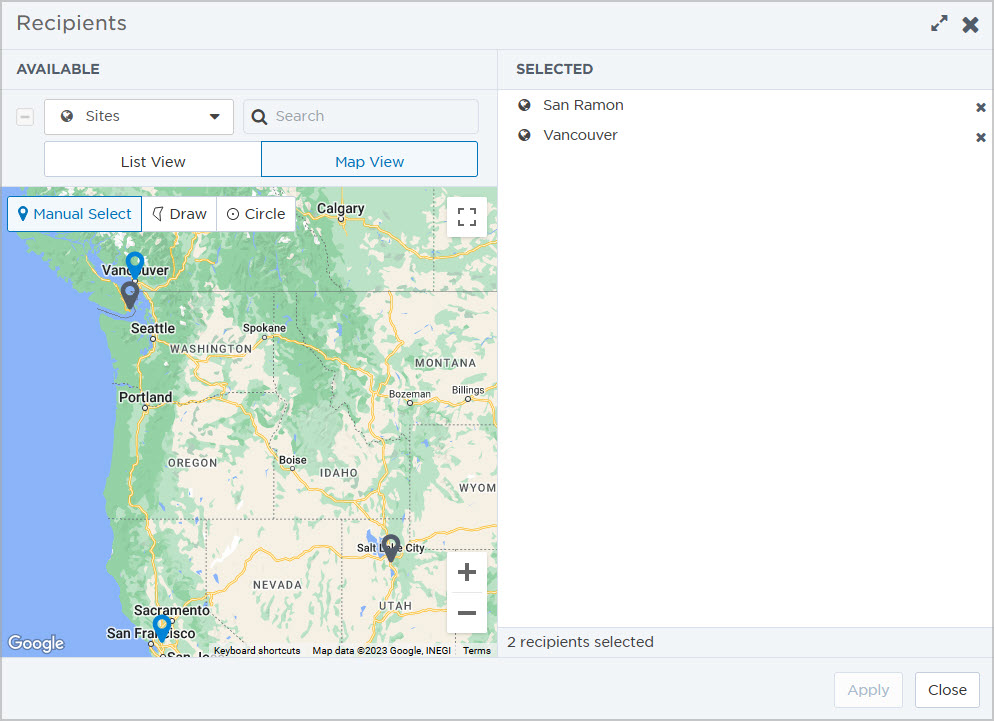The image size is (994, 721).
Task: Click the Portland label on the map
Action: [145, 398]
